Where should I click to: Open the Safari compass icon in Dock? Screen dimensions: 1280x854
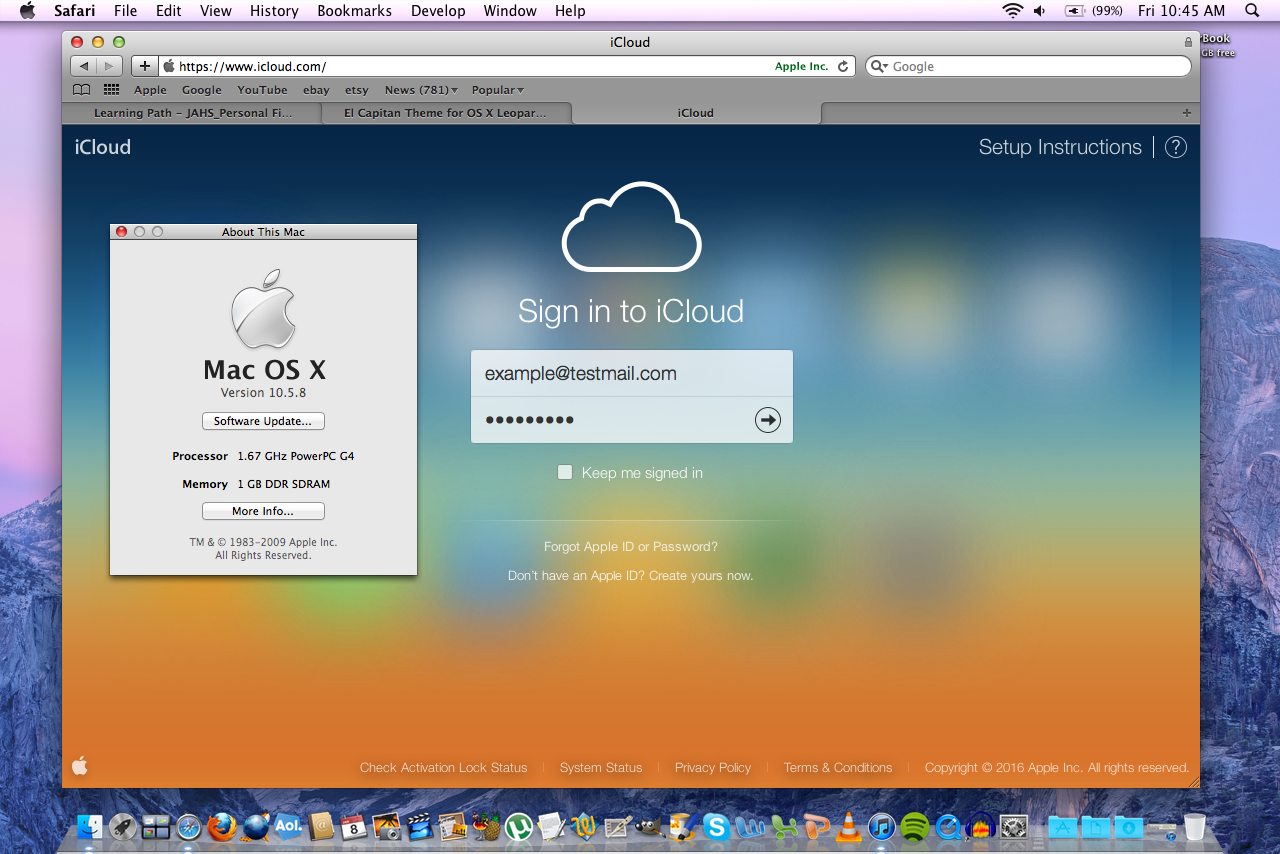coord(189,827)
